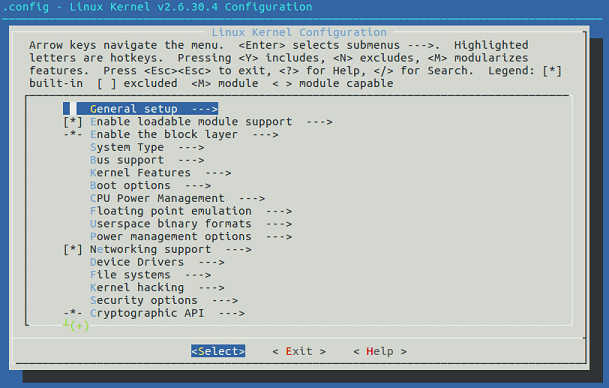Select Floating point emulation entry
This screenshot has width=609, height=388.
tap(191, 211)
